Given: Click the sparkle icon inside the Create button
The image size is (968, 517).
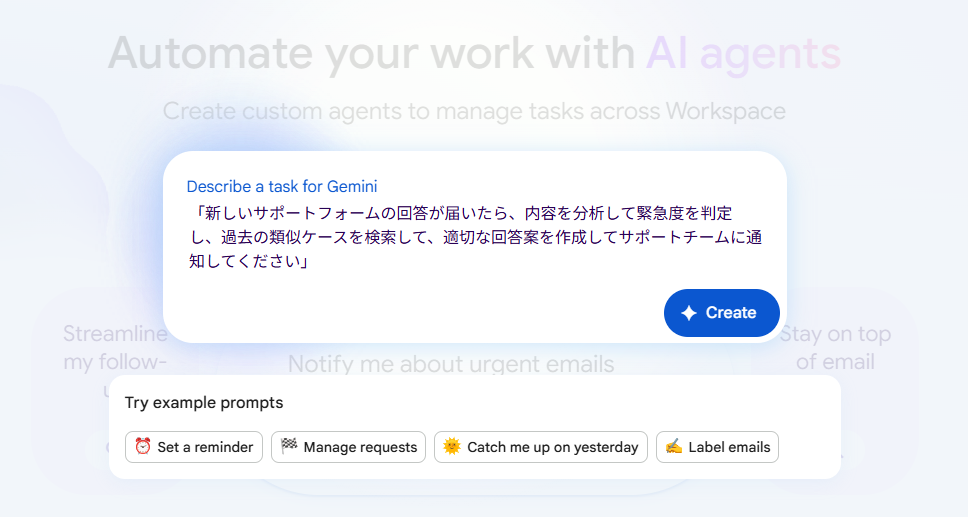Looking at the screenshot, I should pos(689,313).
